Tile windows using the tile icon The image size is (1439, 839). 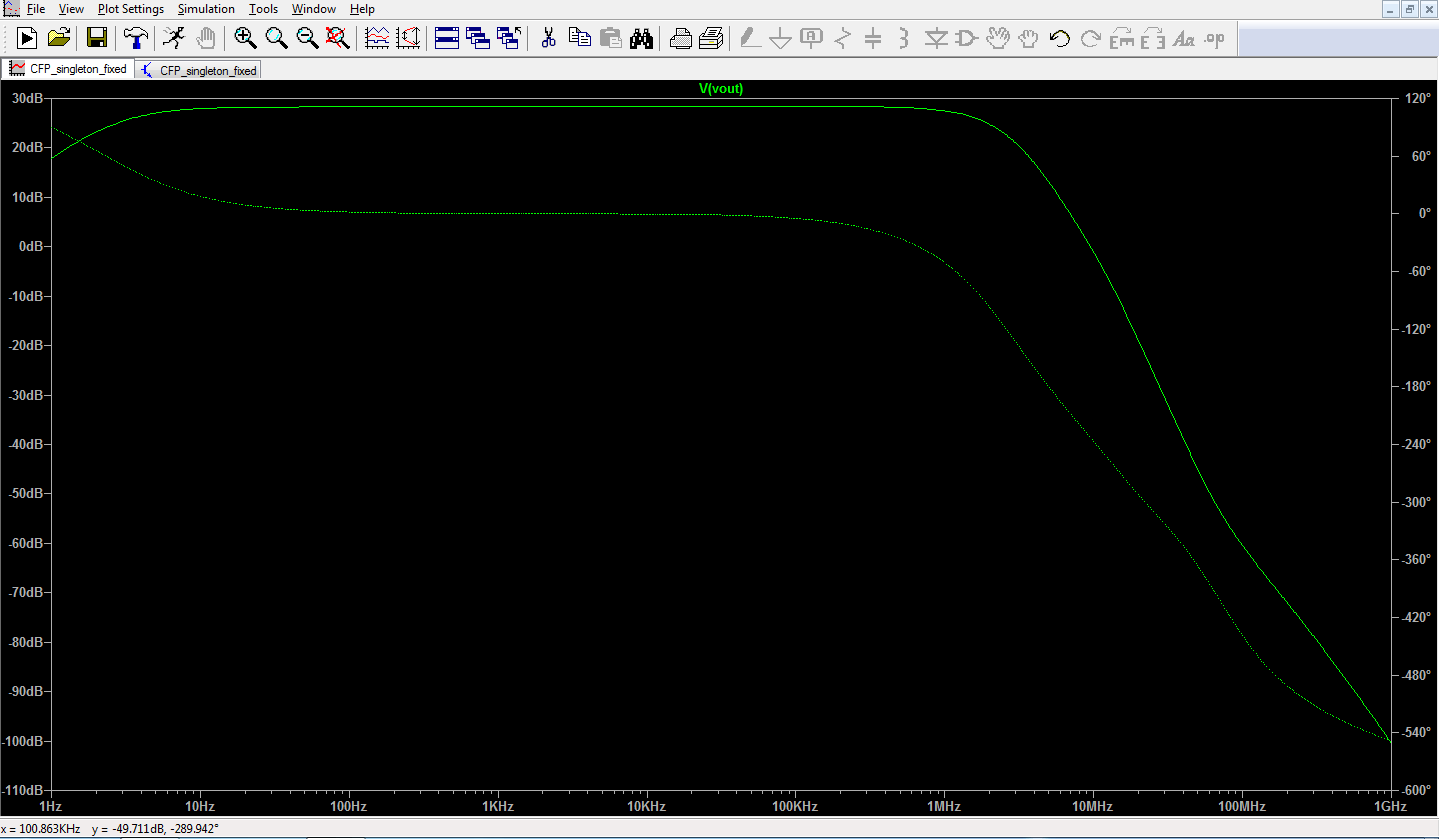[447, 39]
